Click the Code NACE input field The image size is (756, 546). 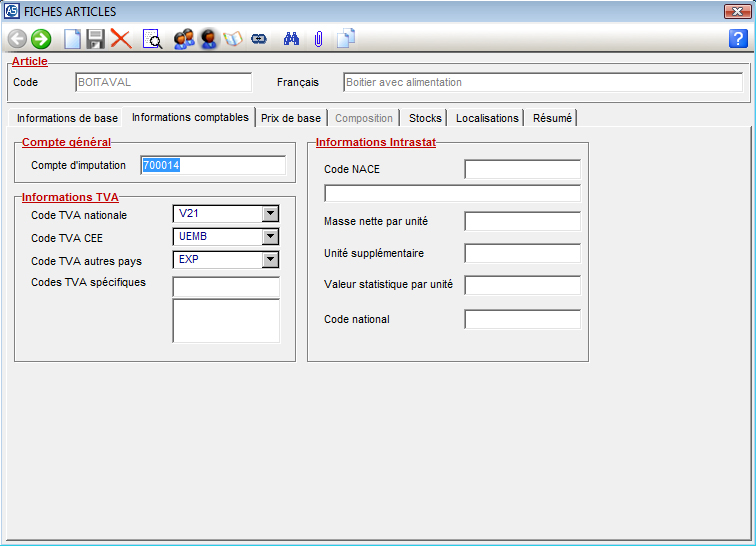click(522, 169)
